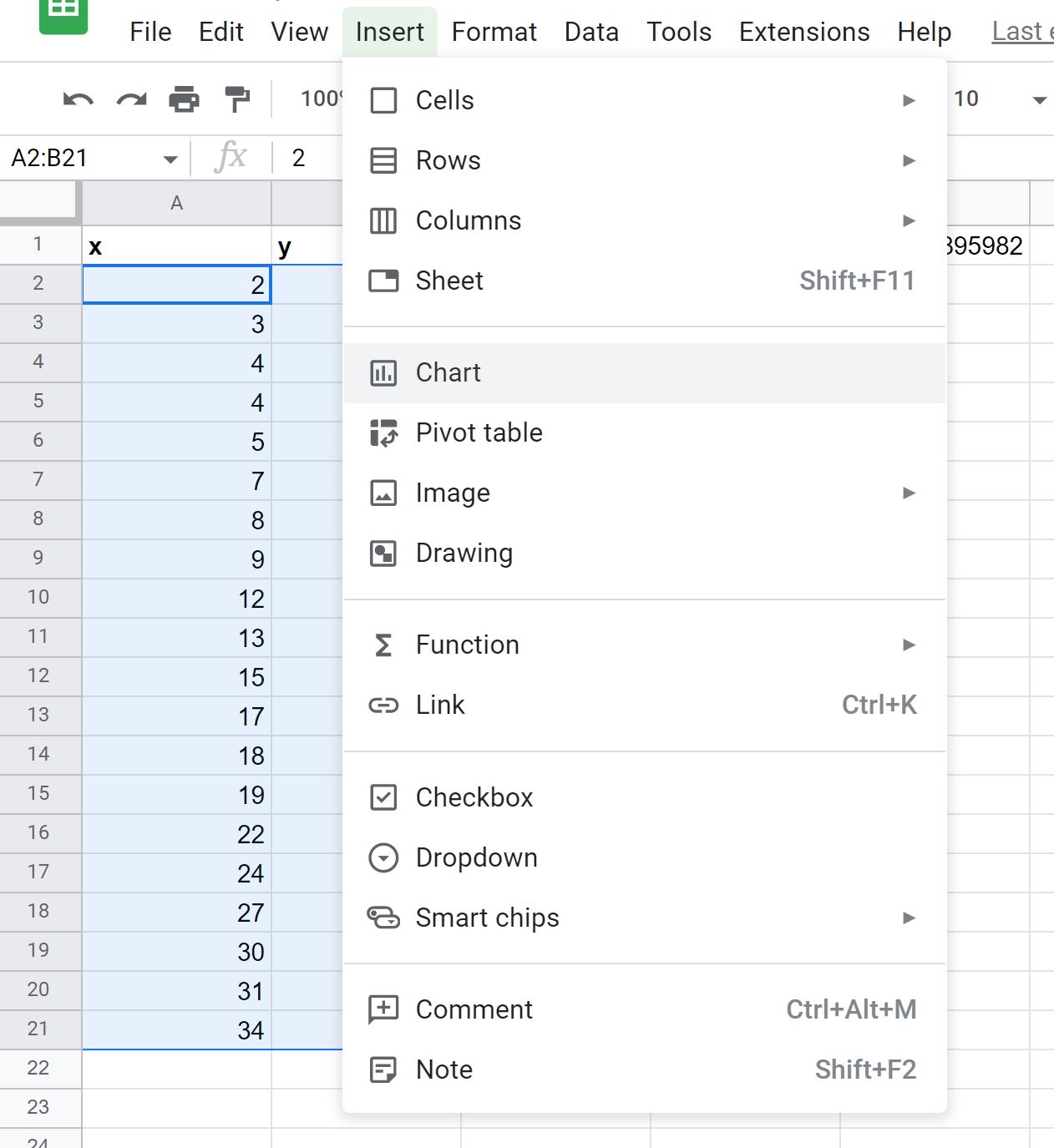Viewport: 1054px width, 1148px height.
Task: Click the Cells icon in Insert menu
Action: [x=383, y=100]
